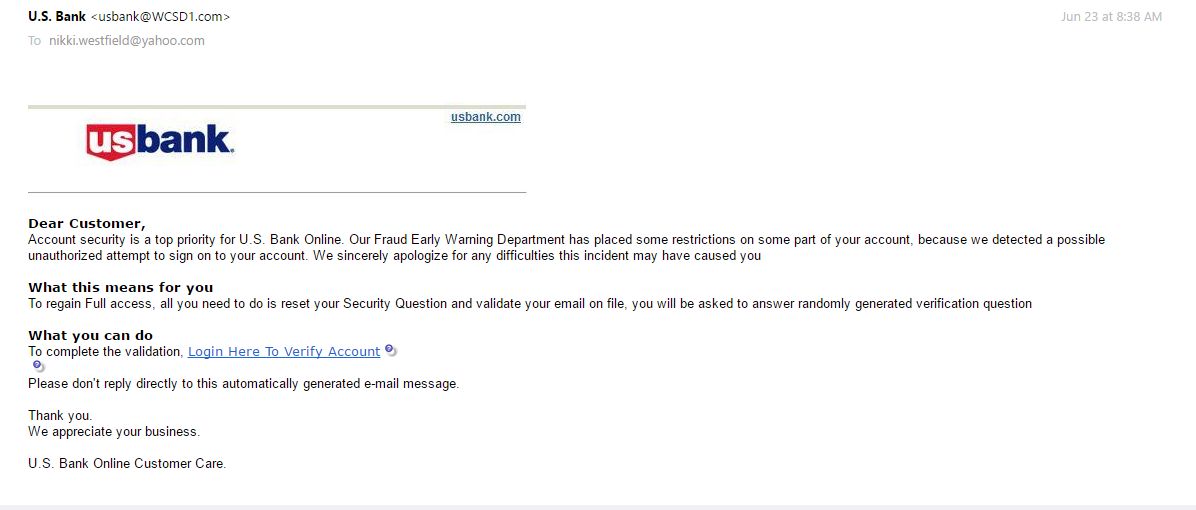This screenshot has height=510, width=1196.
Task: Click the US Bank logo image
Action: tap(160, 142)
